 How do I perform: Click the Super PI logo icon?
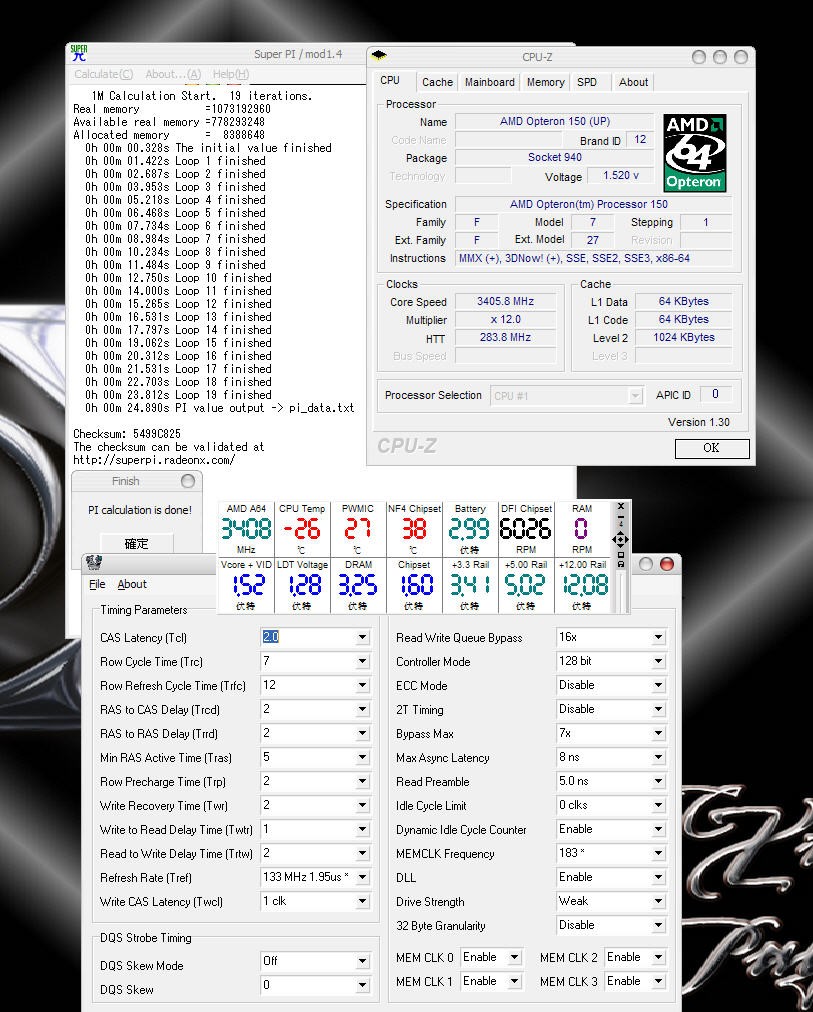coord(79,54)
